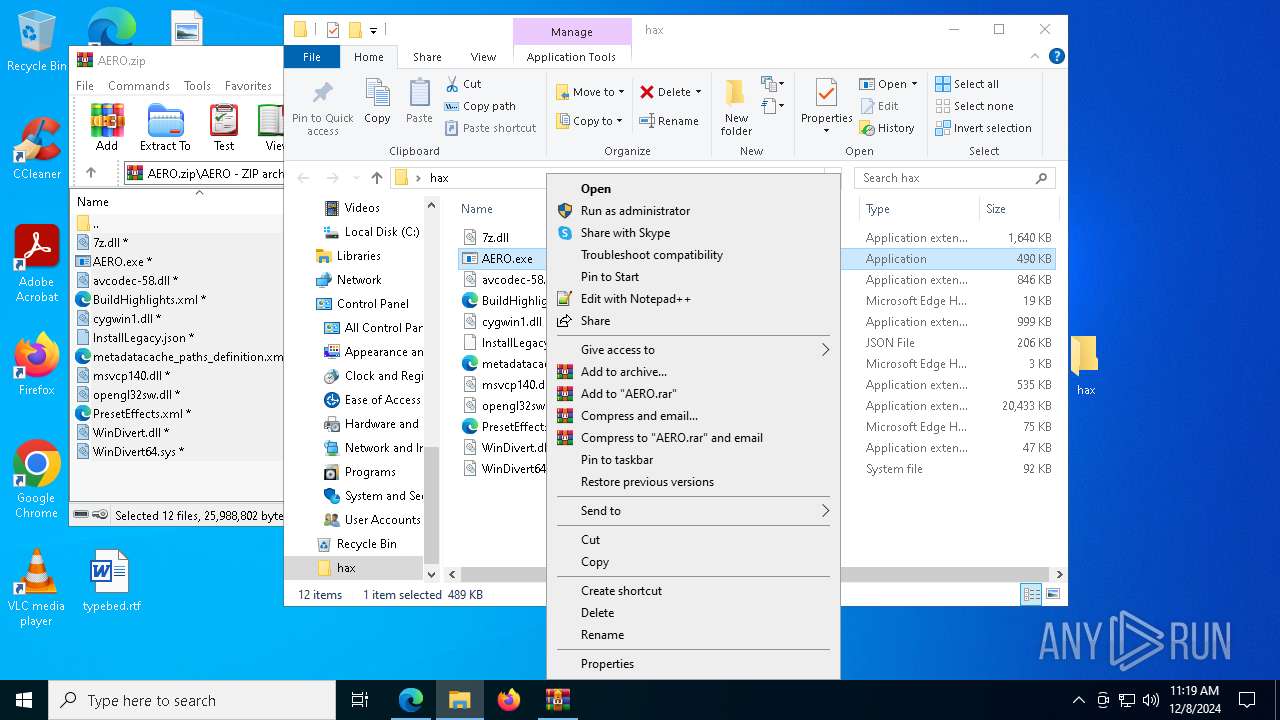This screenshot has width=1280, height=720.
Task: Click the search magnifier icon in Explorer
Action: (x=1041, y=178)
